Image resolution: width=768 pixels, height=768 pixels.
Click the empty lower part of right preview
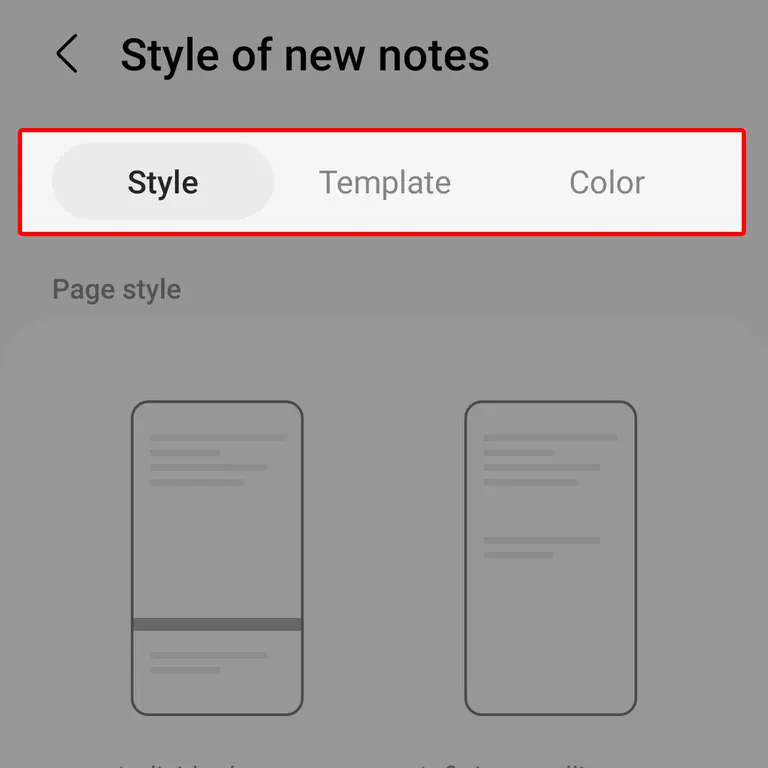coord(551,637)
